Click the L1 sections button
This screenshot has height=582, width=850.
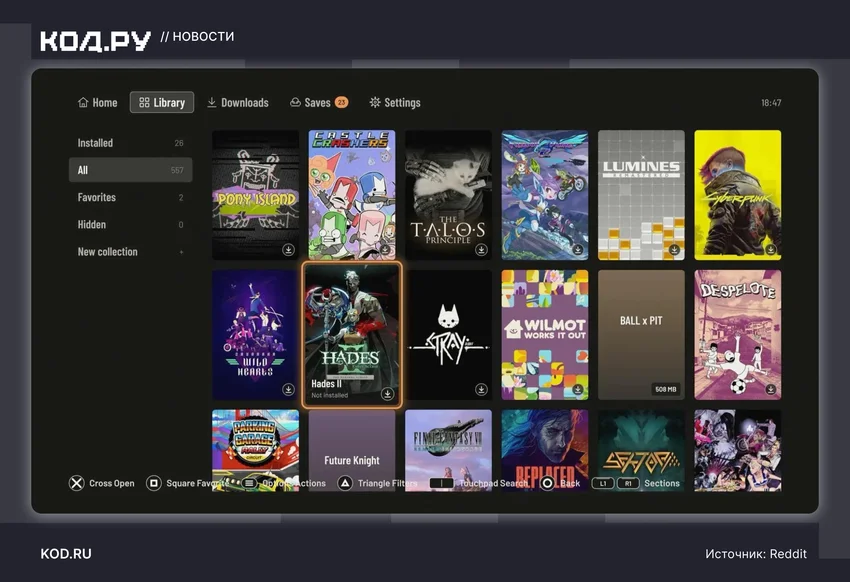tap(603, 483)
